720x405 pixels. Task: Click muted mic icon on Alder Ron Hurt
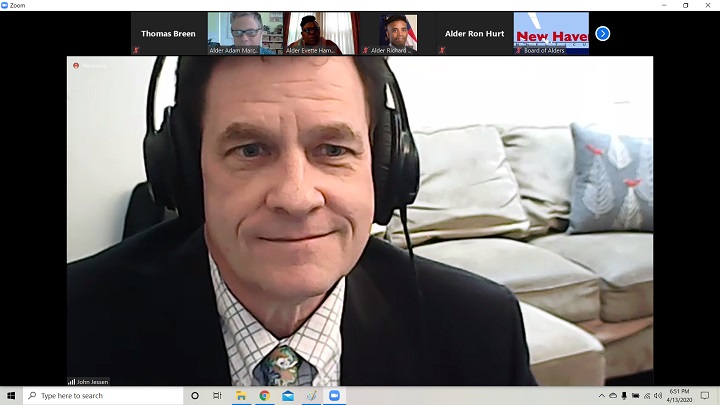coord(442,50)
